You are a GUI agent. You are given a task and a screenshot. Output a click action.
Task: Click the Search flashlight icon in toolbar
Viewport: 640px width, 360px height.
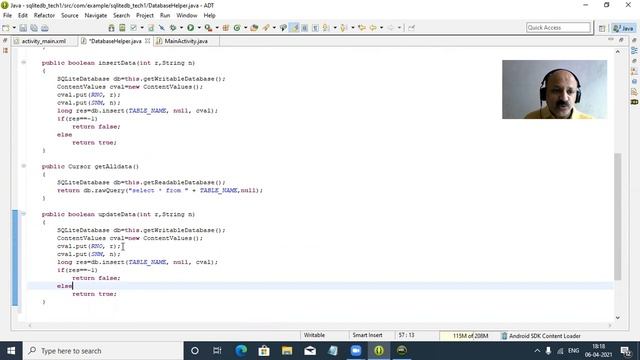pos(266,28)
